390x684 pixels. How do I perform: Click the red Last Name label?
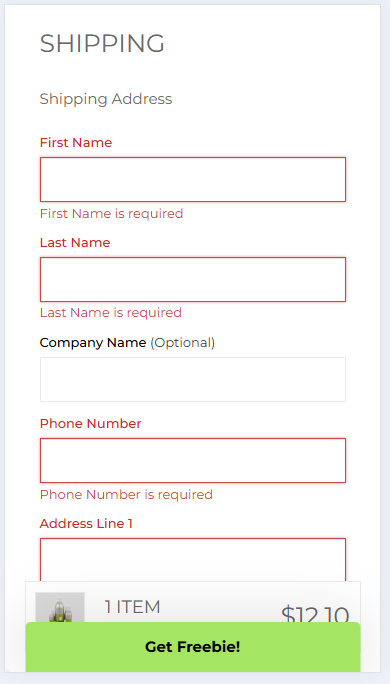[x=75, y=242]
